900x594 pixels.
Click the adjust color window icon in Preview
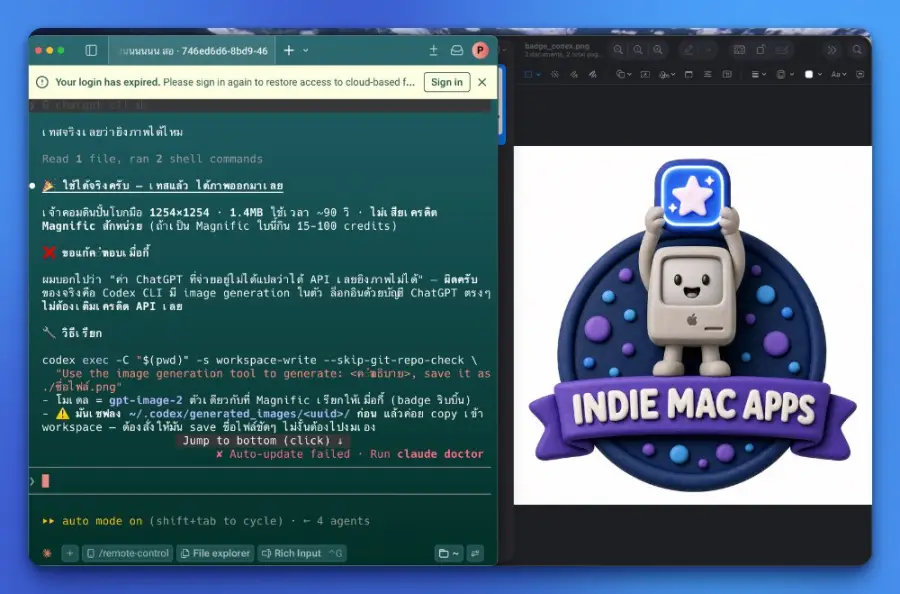pos(689,74)
